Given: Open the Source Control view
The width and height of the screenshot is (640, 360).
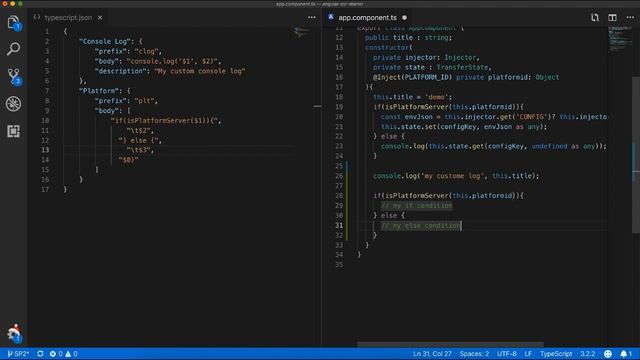Looking at the screenshot, I should (13, 76).
